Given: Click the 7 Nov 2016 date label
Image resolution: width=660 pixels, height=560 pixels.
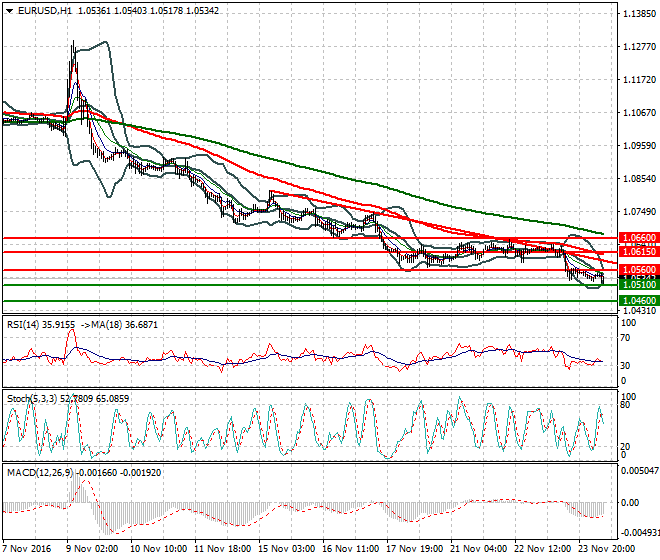Looking at the screenshot, I should [27, 549].
